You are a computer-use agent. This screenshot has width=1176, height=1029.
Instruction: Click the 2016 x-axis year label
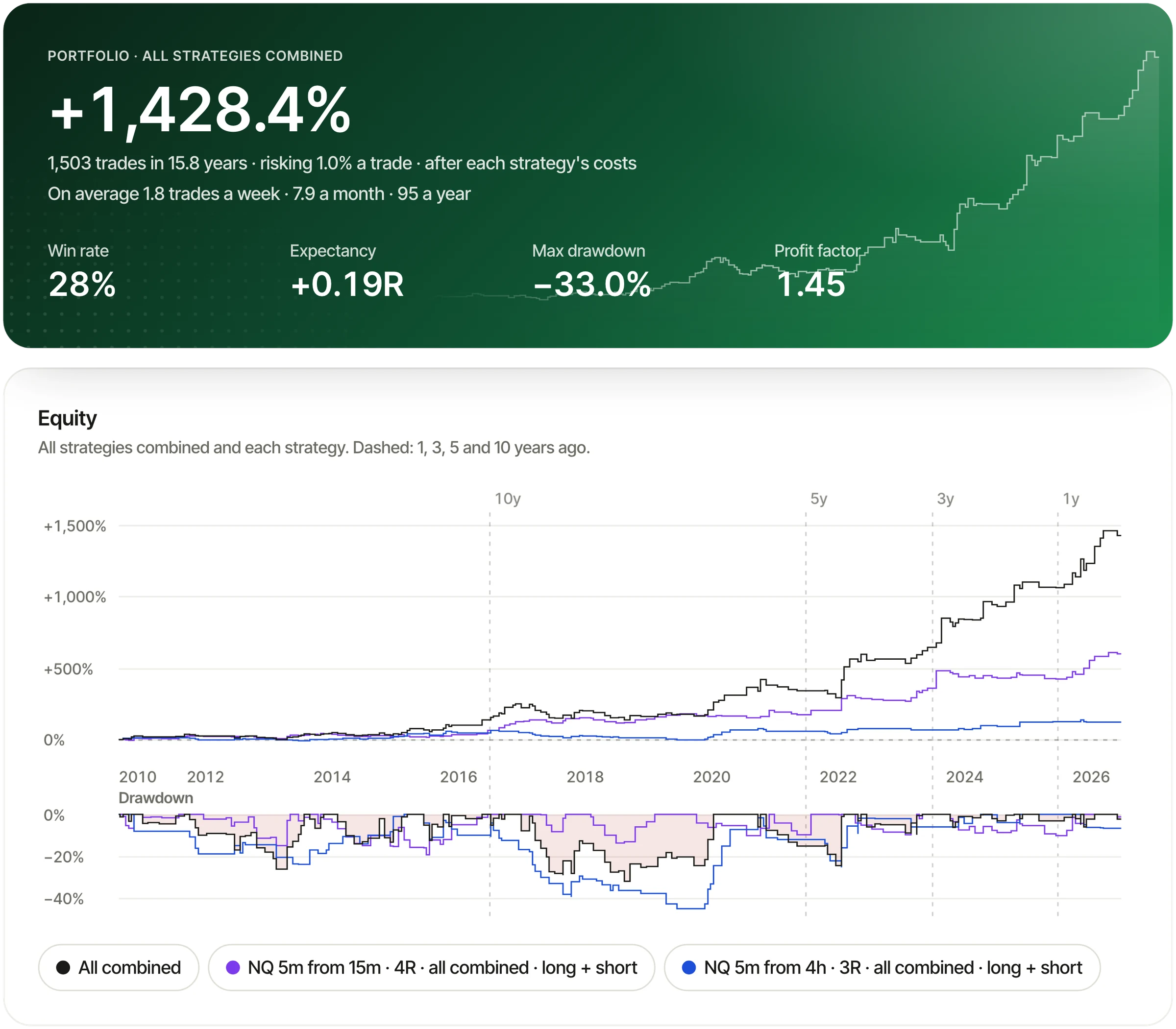click(x=459, y=777)
